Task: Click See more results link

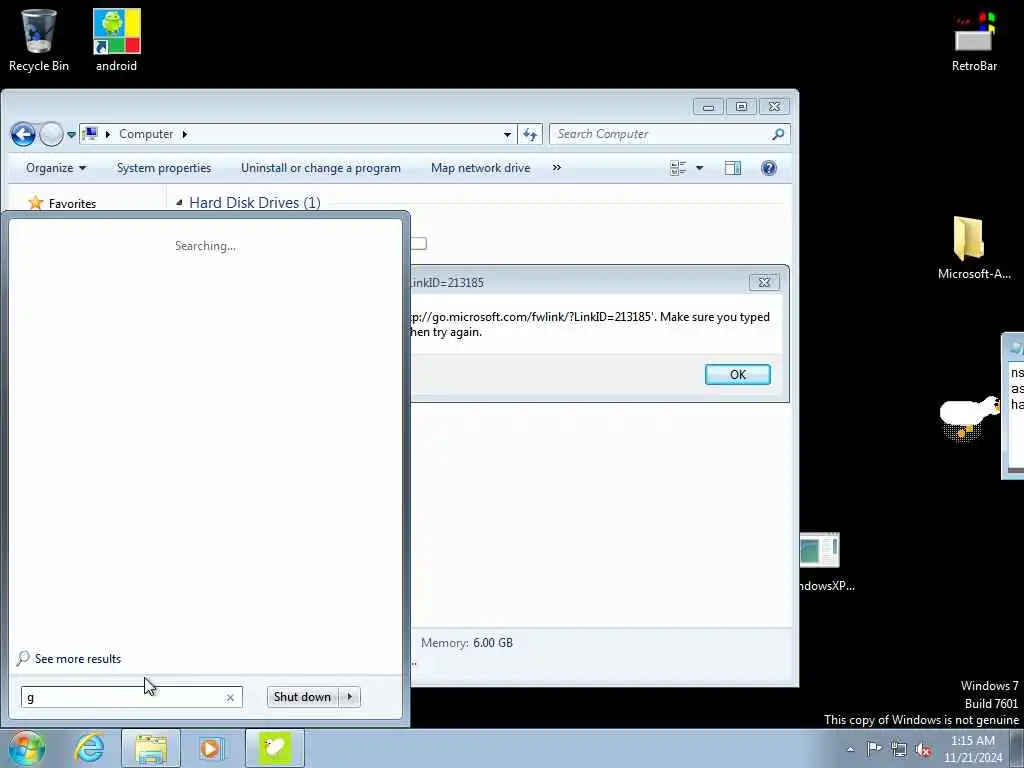Action: pyautogui.click(x=78, y=658)
